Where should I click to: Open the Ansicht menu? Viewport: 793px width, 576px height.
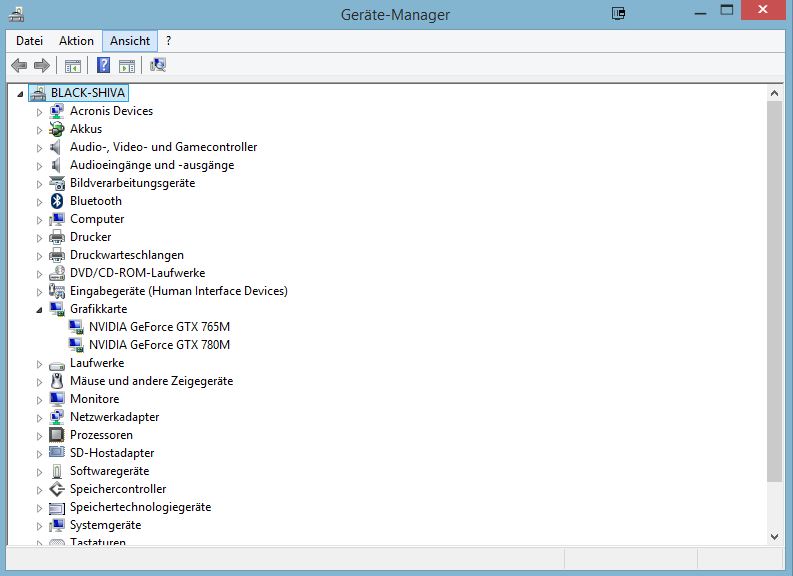coord(130,40)
